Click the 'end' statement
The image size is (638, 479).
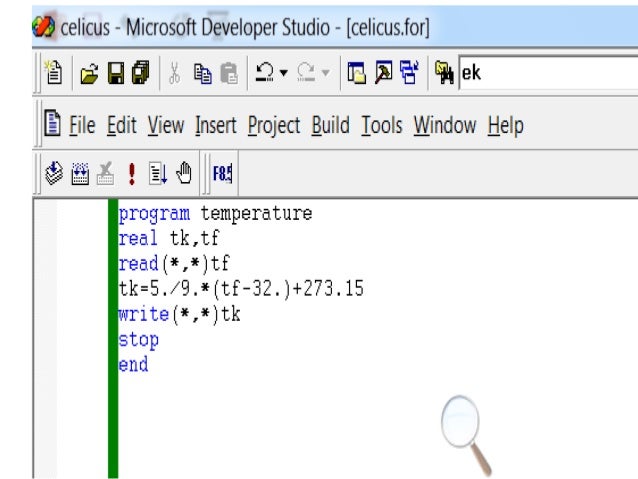[x=133, y=364]
